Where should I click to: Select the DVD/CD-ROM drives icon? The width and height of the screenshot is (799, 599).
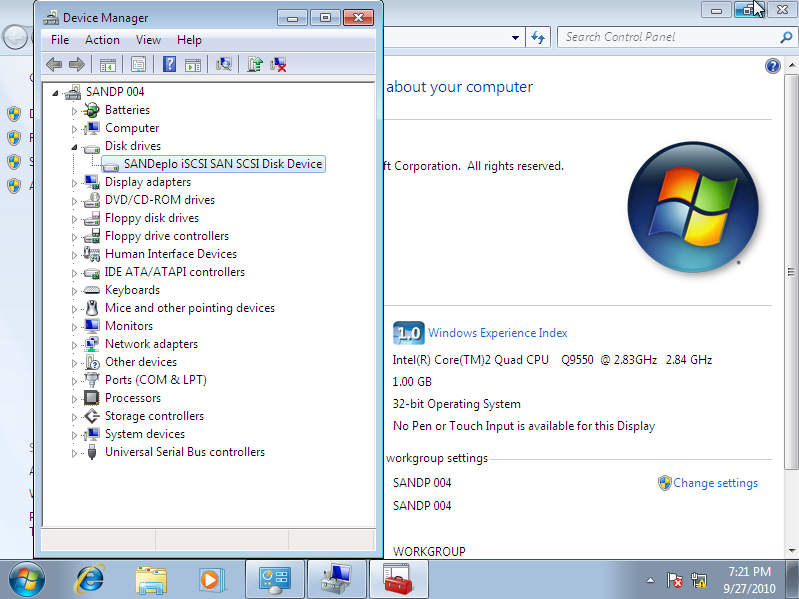92,200
